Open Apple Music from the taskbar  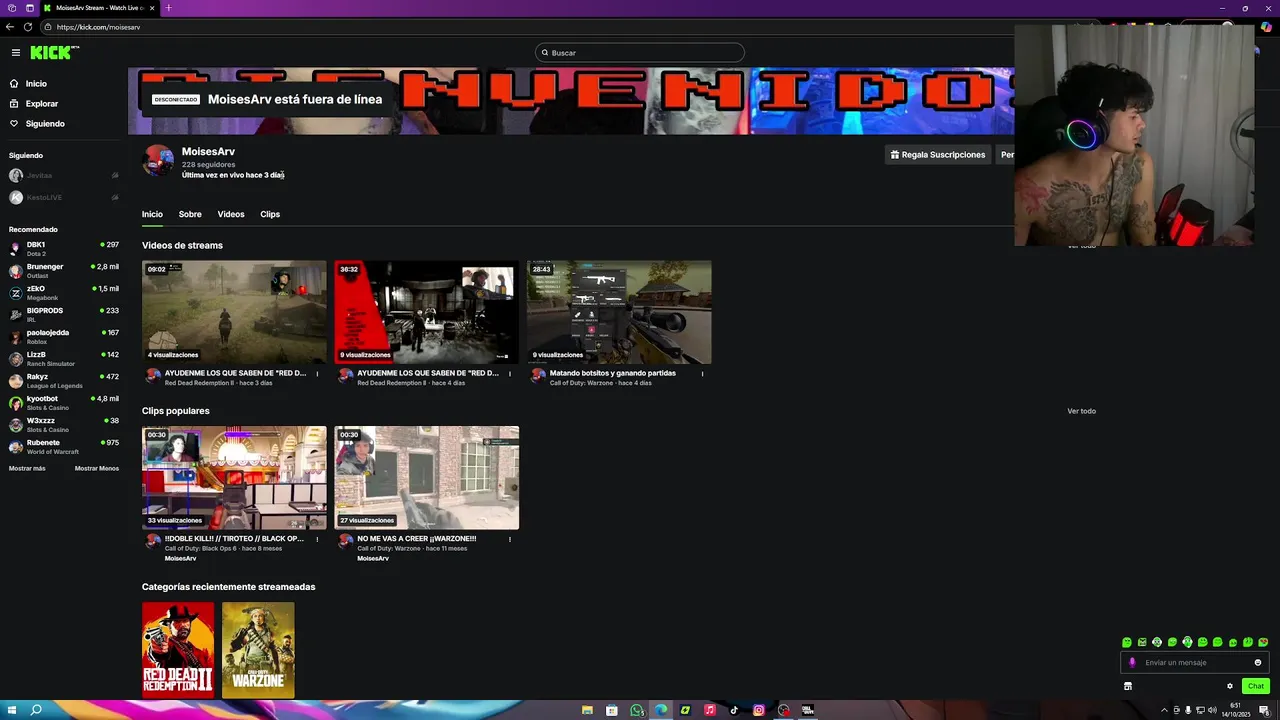coord(710,710)
